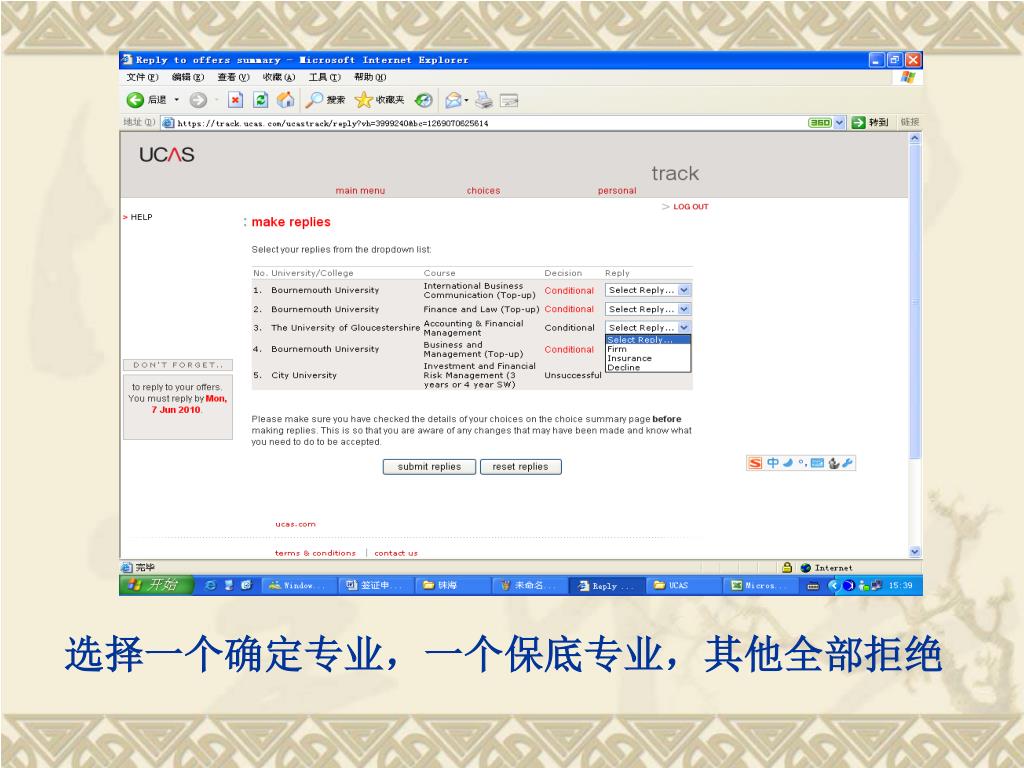The image size is (1024, 768).
Task: Expand the address bar history dropdown arrow
Action: click(x=840, y=122)
